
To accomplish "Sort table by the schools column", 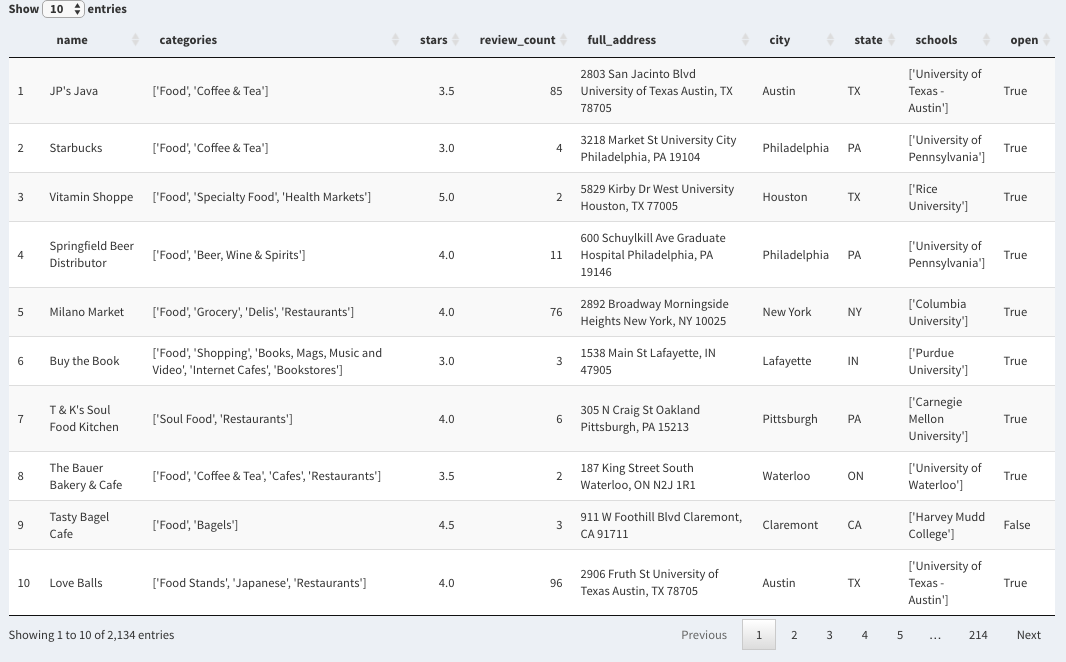I will (x=948, y=40).
